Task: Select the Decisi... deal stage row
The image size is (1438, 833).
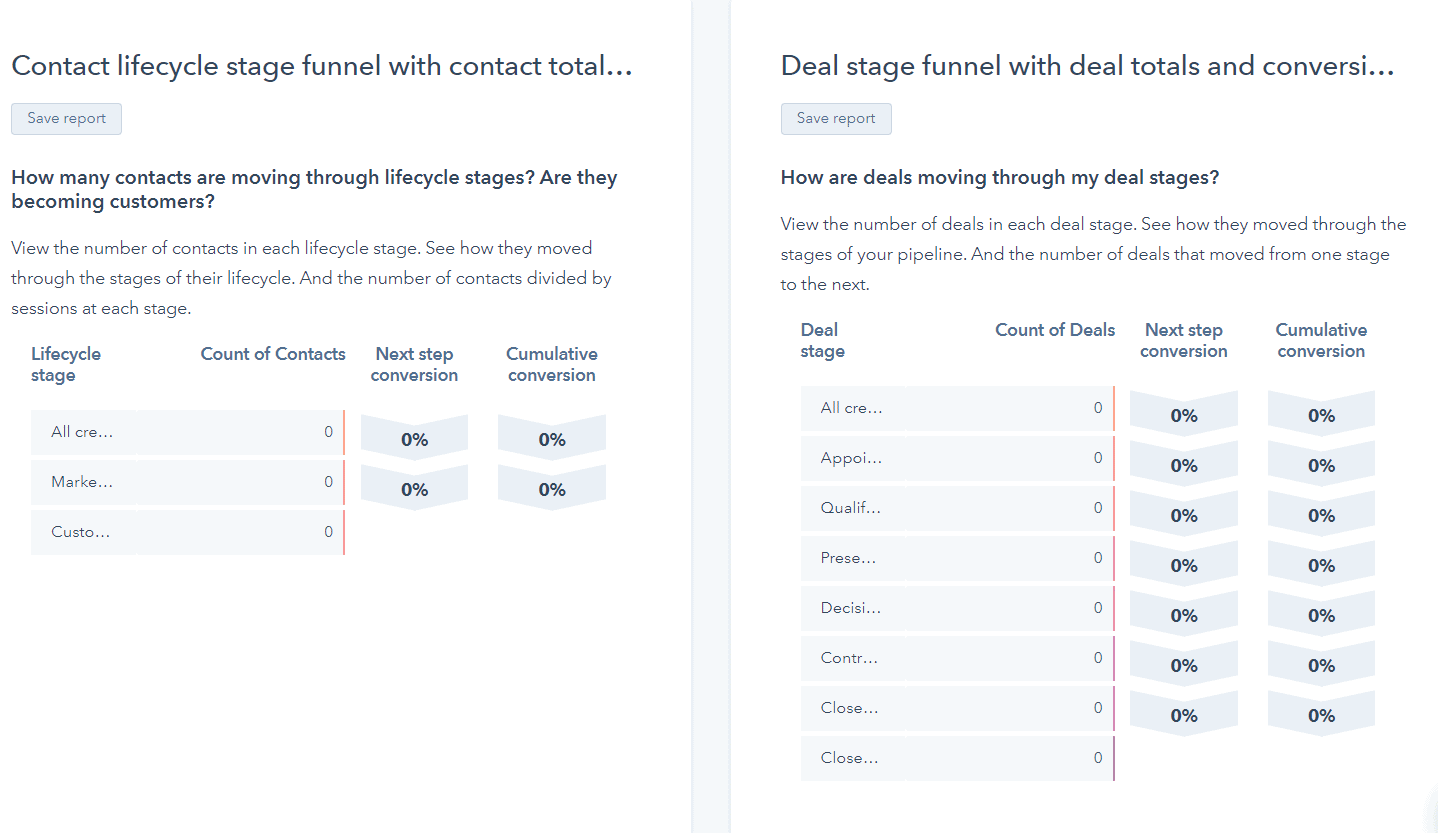Action: (x=958, y=608)
